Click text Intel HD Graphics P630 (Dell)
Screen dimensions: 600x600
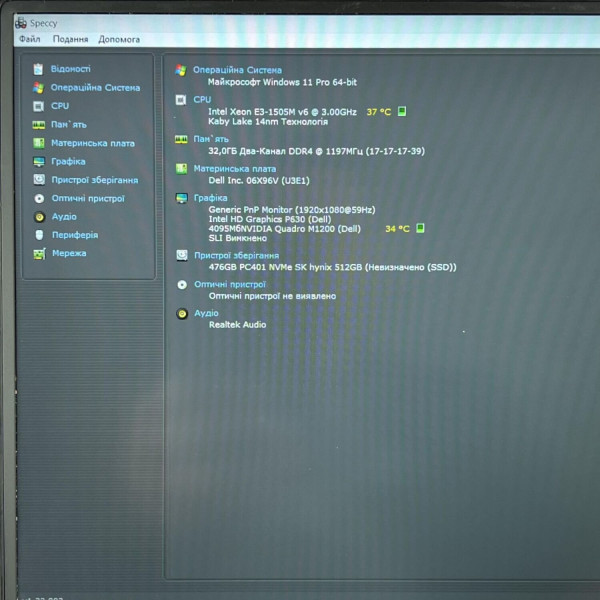(270, 219)
